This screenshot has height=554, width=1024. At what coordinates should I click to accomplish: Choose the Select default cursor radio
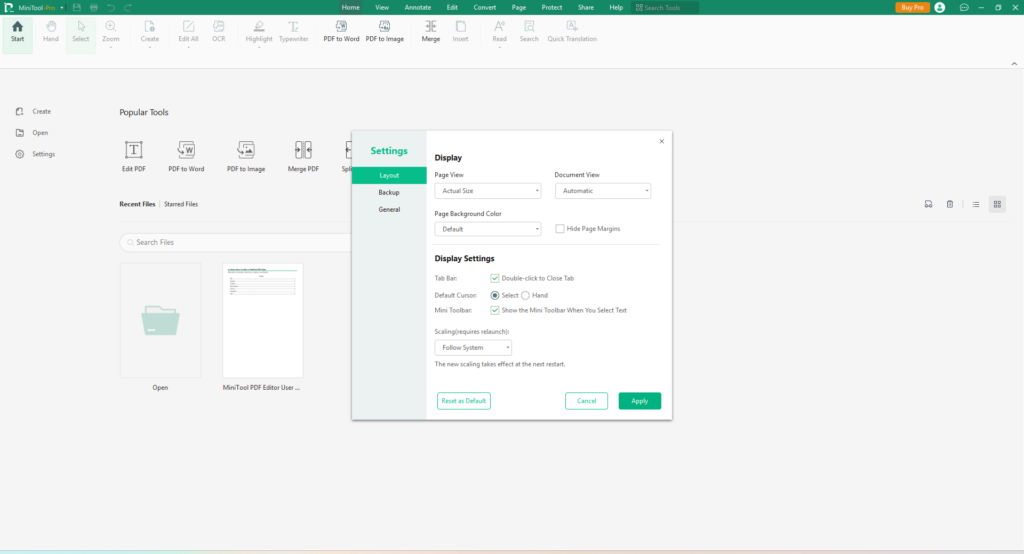[x=495, y=295]
